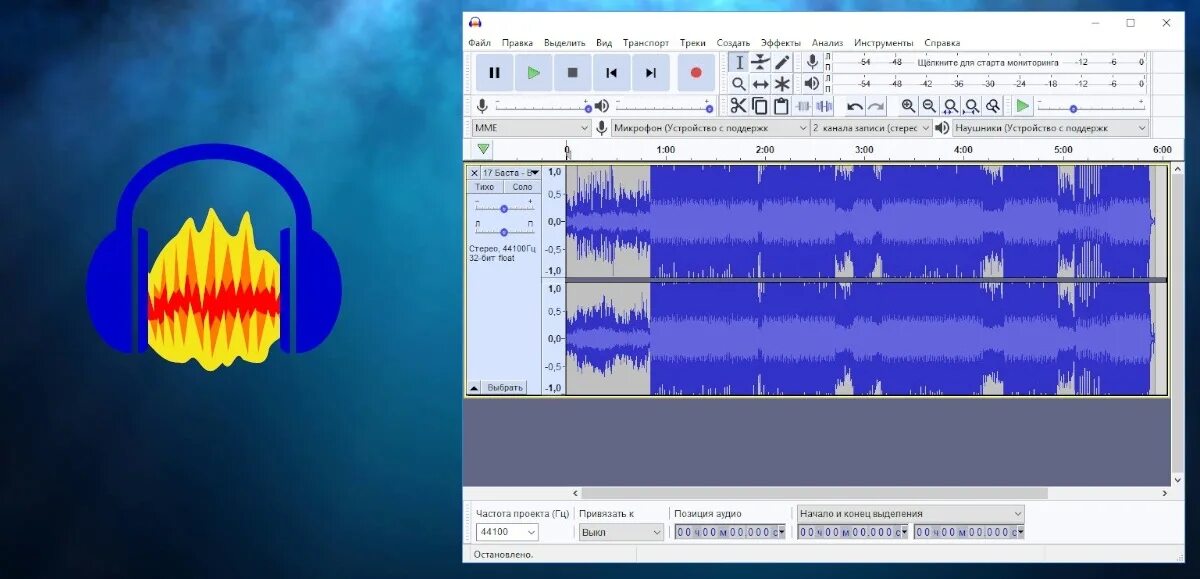1200x579 pixels.
Task: Close the track with the X button
Action: 474,173
